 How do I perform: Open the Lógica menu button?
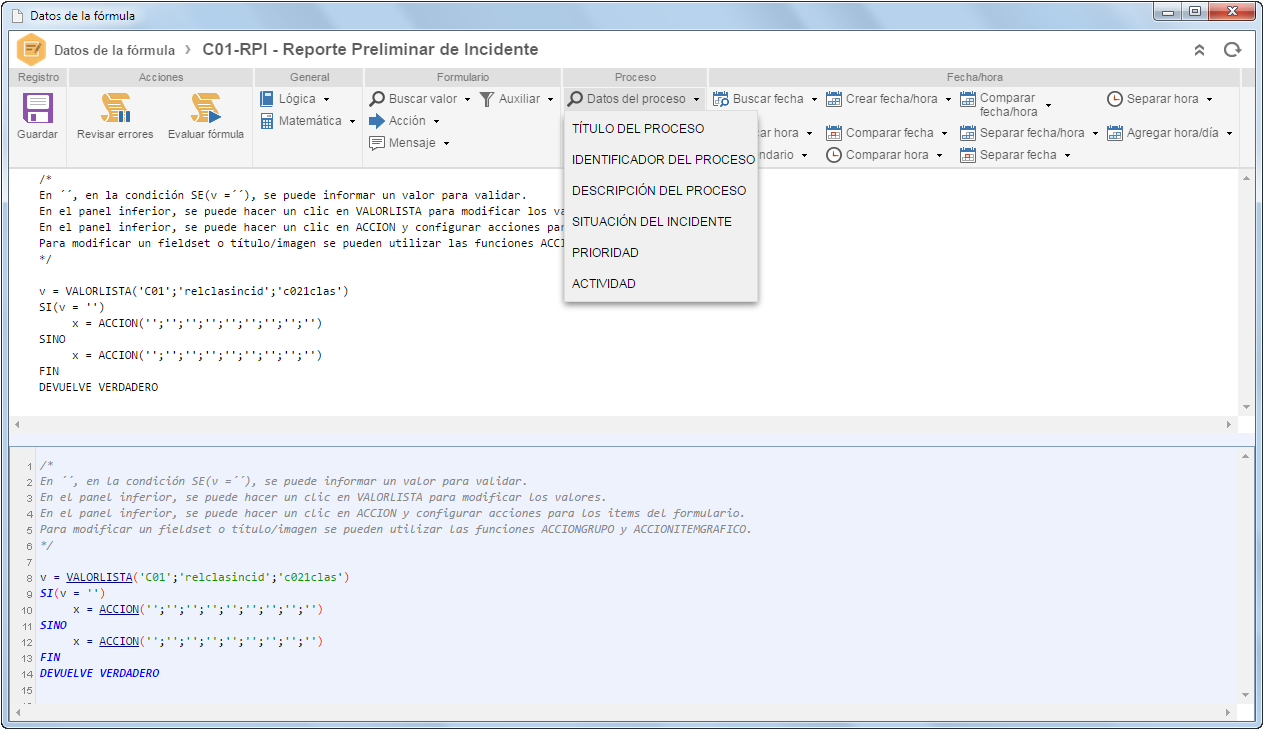pos(295,99)
